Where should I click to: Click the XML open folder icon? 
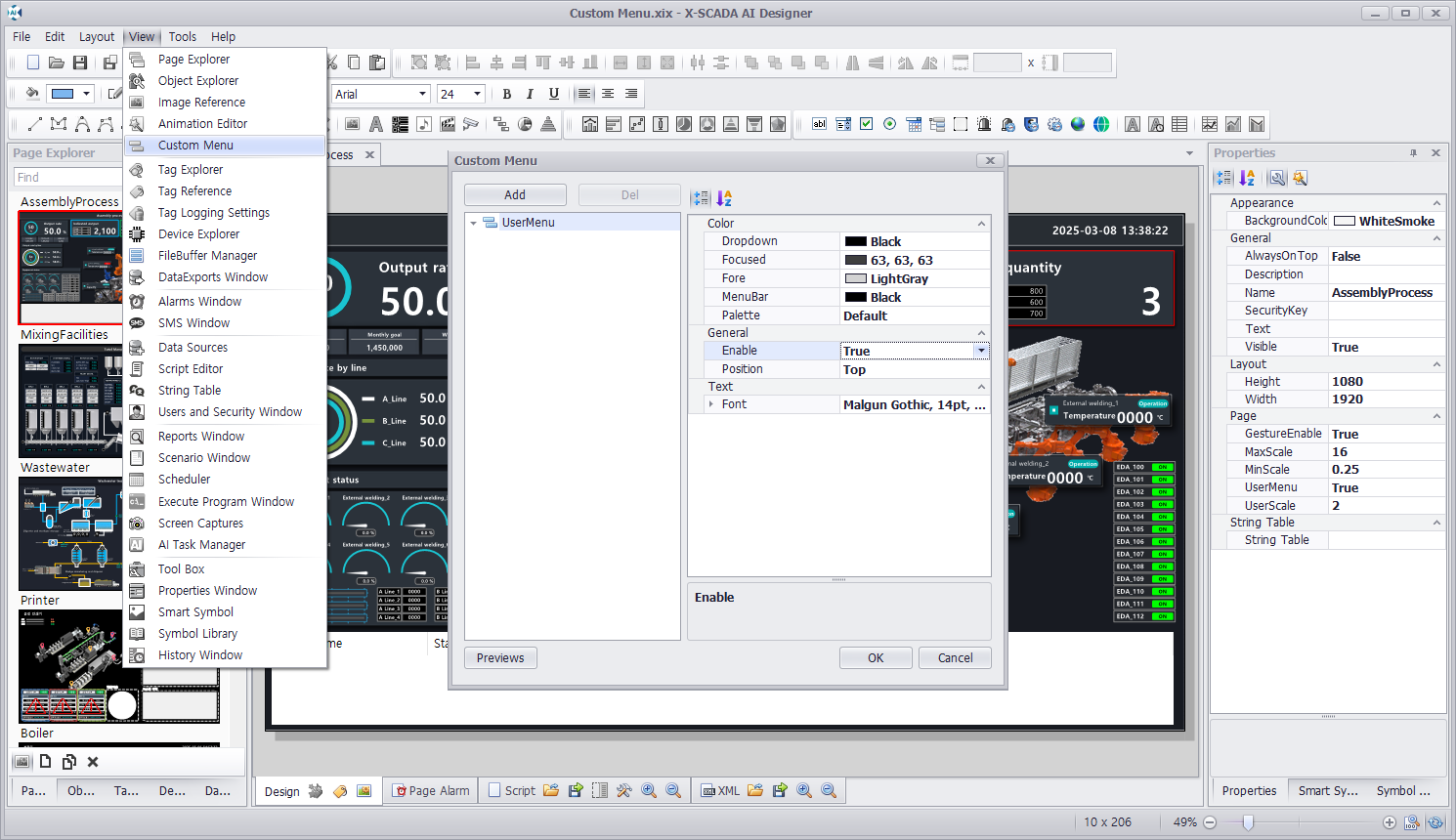tap(755, 790)
